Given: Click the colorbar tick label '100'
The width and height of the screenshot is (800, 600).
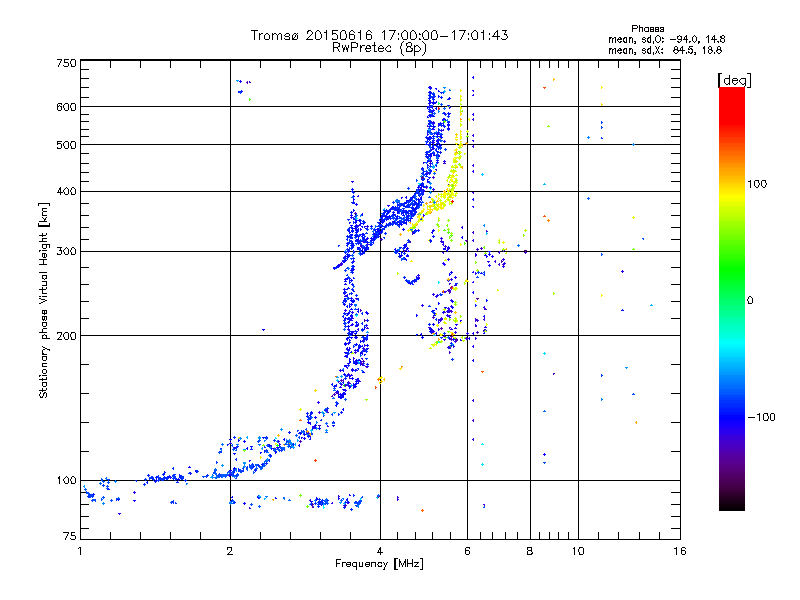Looking at the screenshot, I should 757,184.
